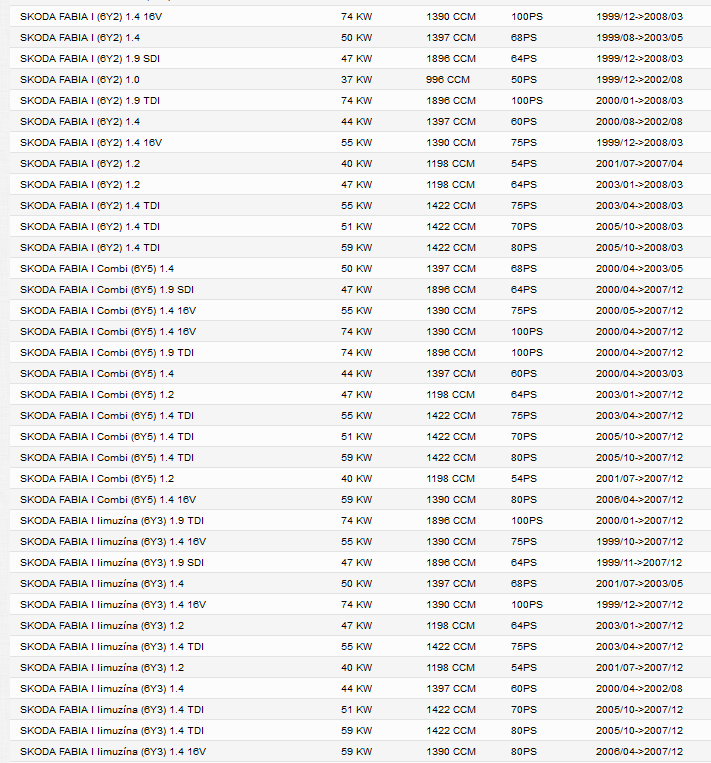Click 'SKODA FABIA I Combi (6Y5) 1.9 TDI'
The width and height of the screenshot is (711, 763).
[107, 353]
